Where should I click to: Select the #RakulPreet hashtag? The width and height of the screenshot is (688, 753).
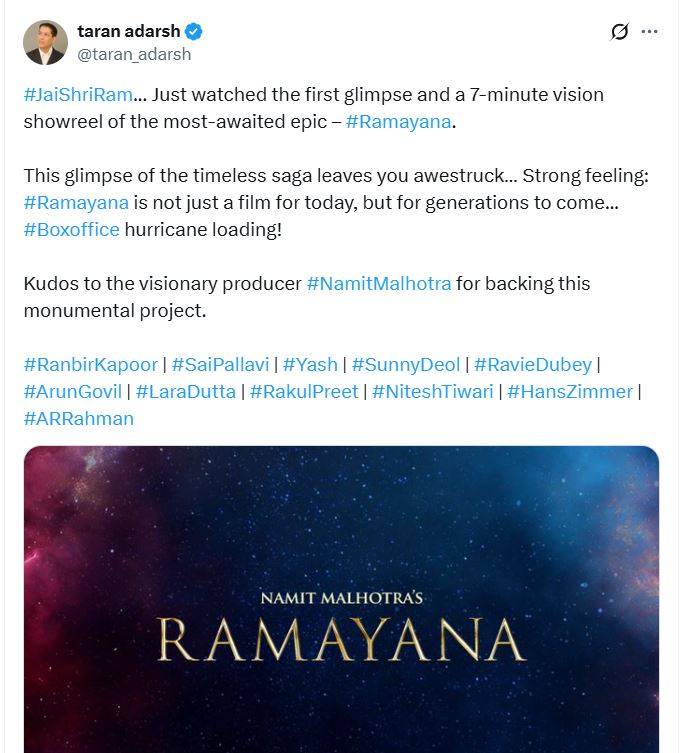tap(304, 391)
